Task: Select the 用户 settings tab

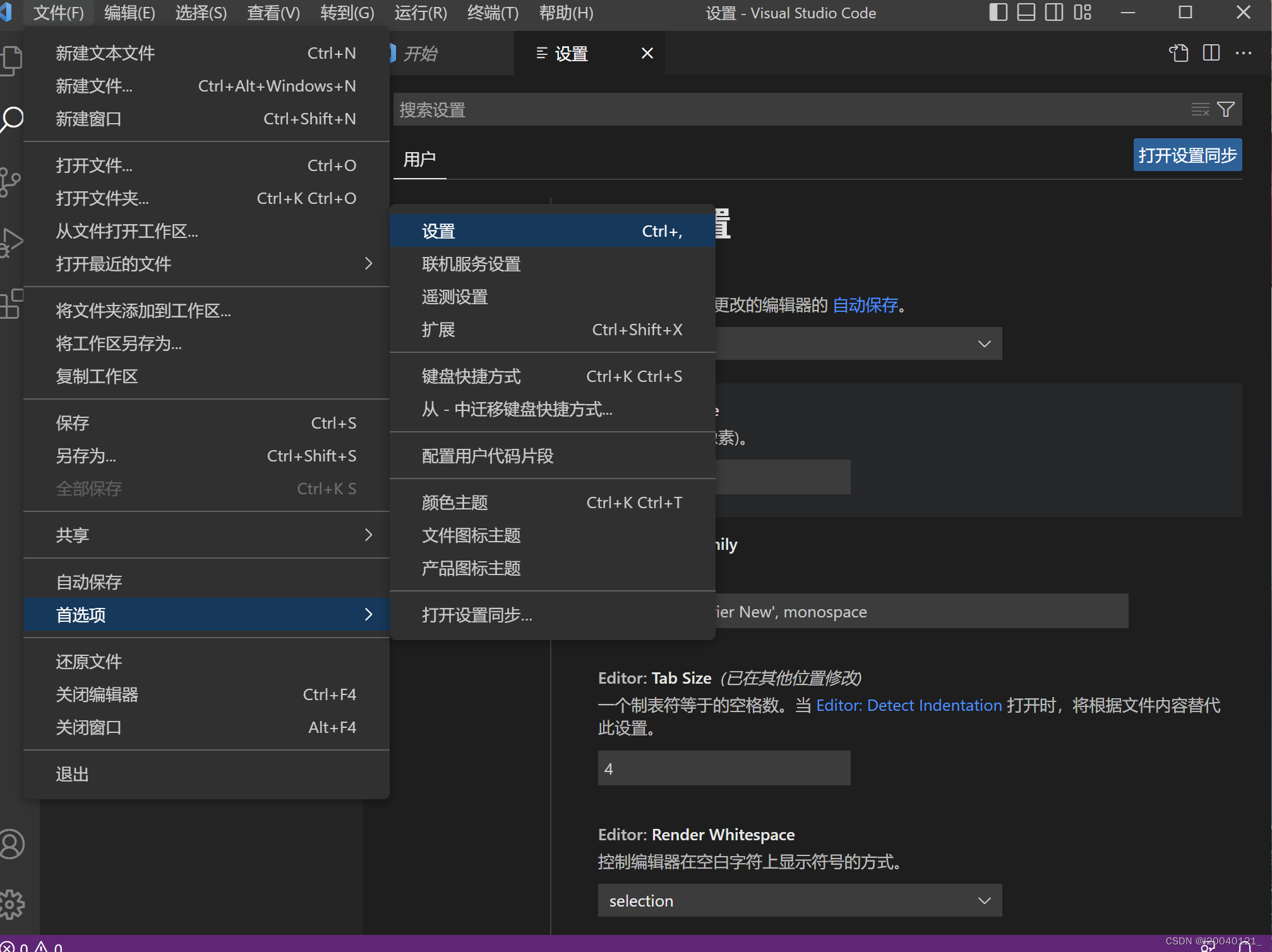Action: click(x=419, y=159)
